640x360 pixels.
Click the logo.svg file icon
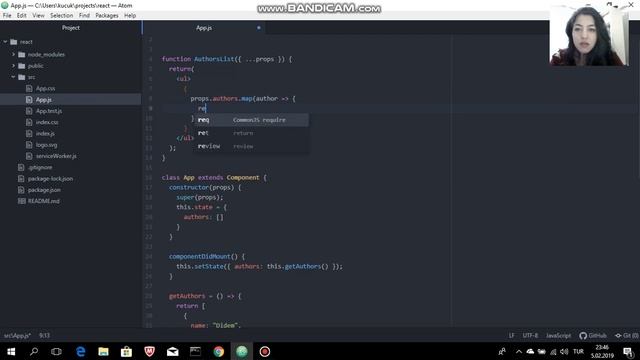29,145
